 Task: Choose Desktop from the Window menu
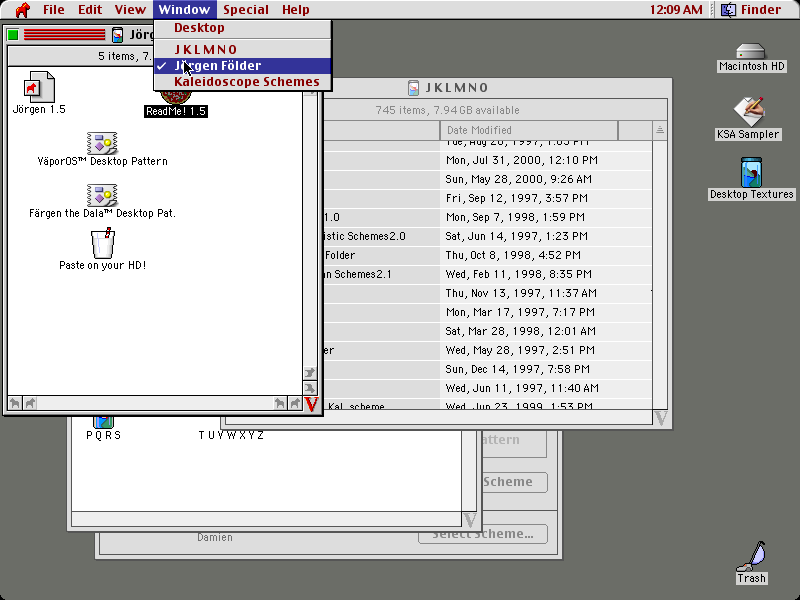pyautogui.click(x=242, y=28)
